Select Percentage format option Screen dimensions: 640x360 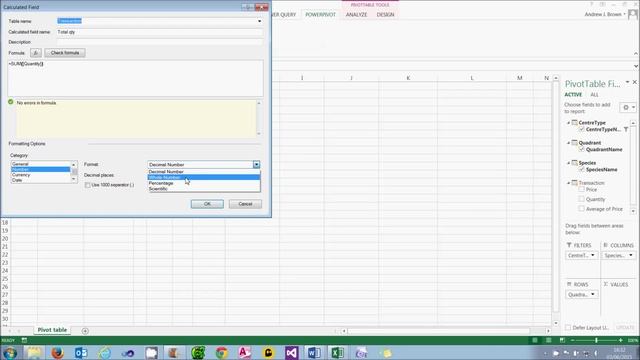[x=204, y=183]
